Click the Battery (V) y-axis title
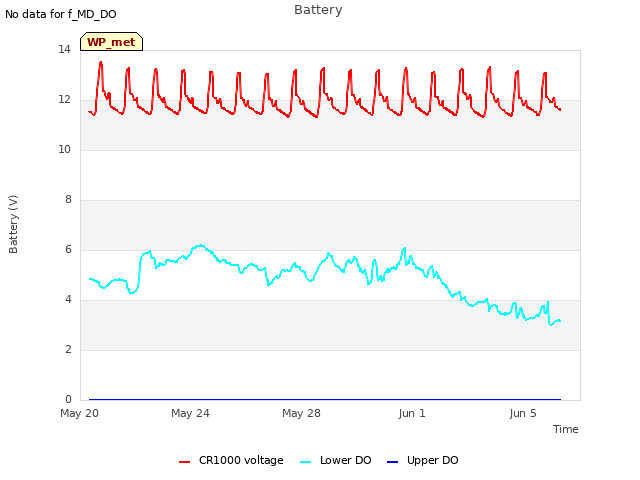640x480 pixels. [x=13, y=224]
